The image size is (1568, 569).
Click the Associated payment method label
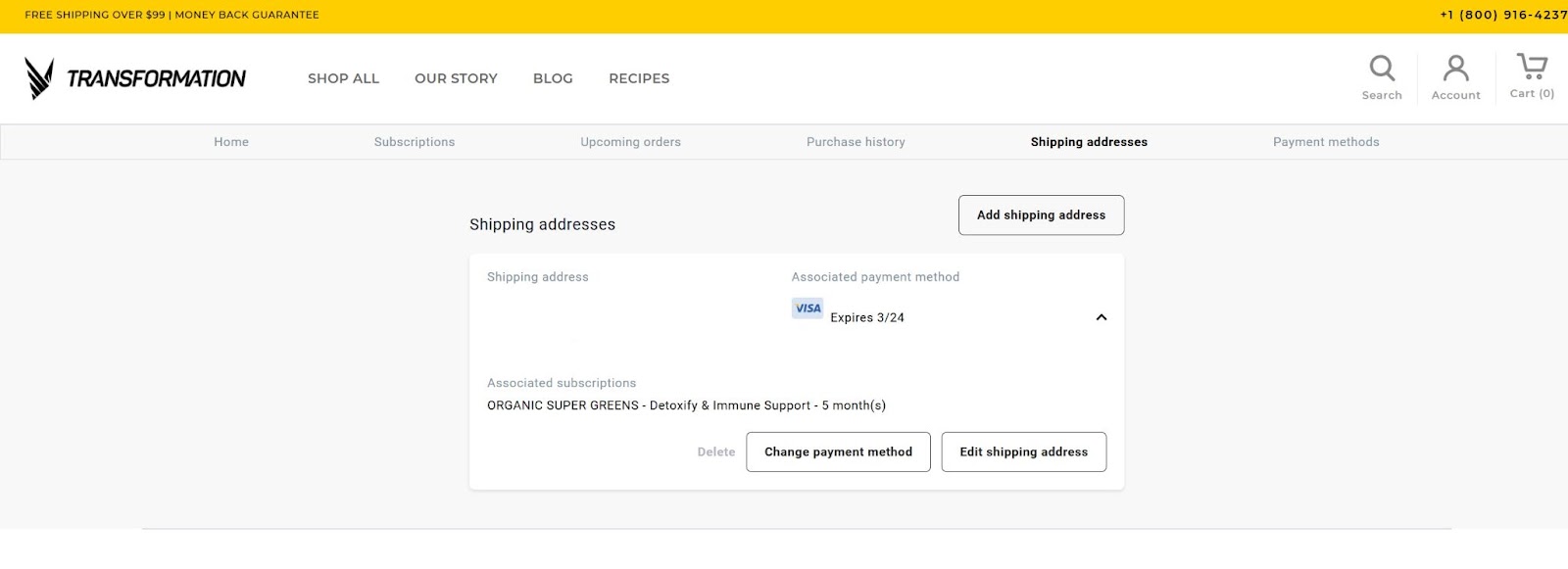point(875,277)
